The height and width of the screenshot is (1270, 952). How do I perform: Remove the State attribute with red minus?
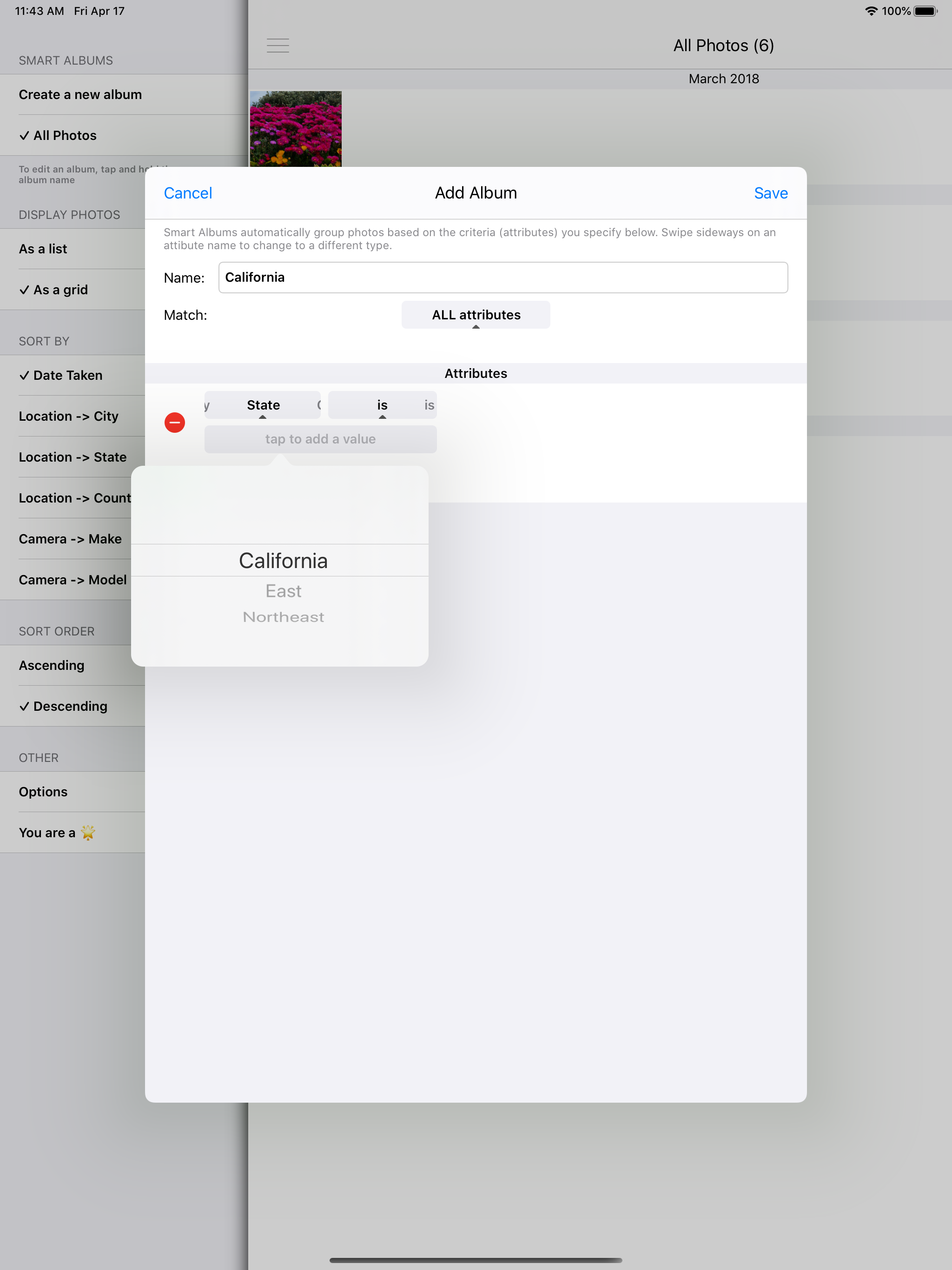click(x=175, y=423)
